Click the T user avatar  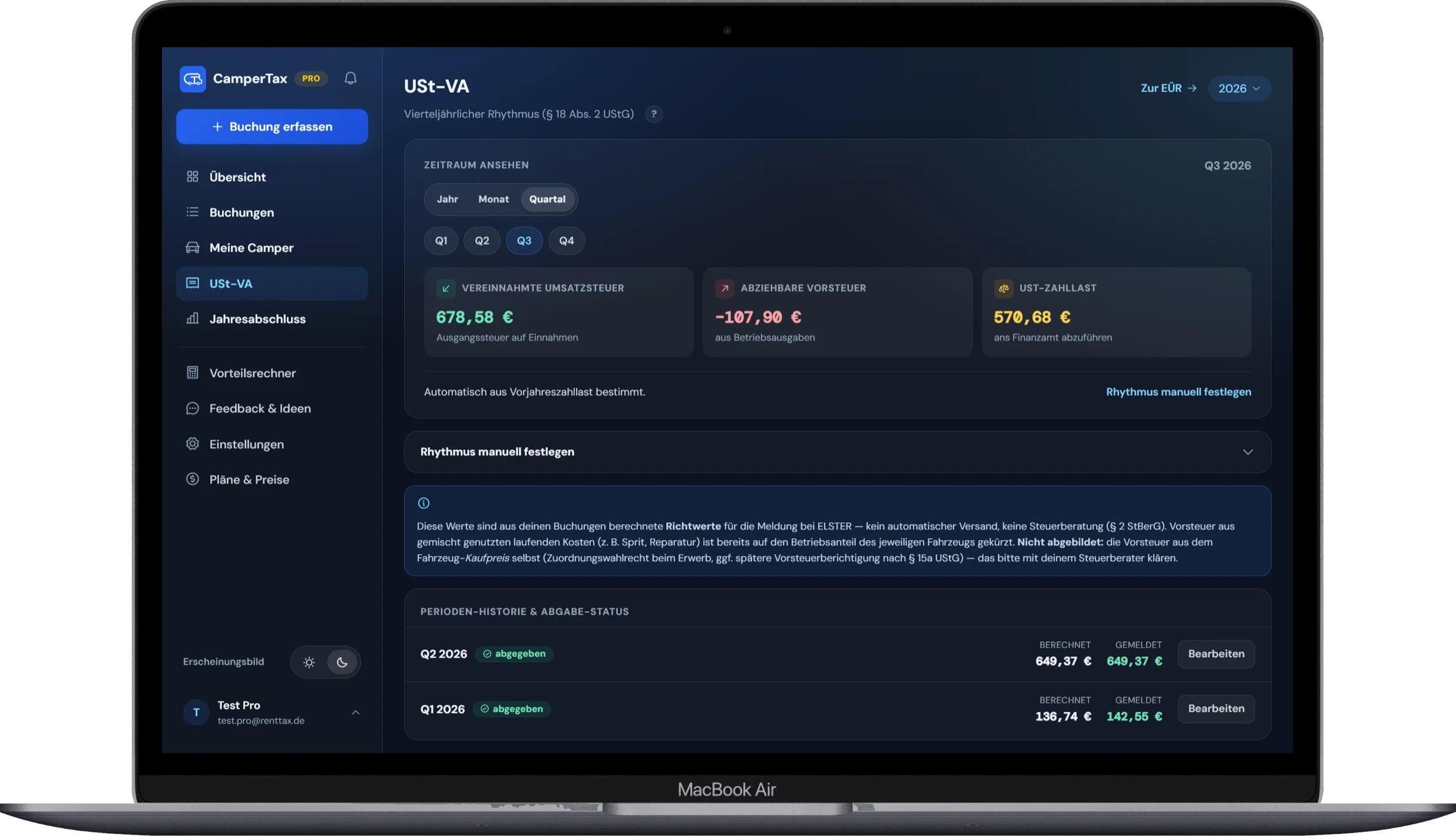tap(197, 712)
